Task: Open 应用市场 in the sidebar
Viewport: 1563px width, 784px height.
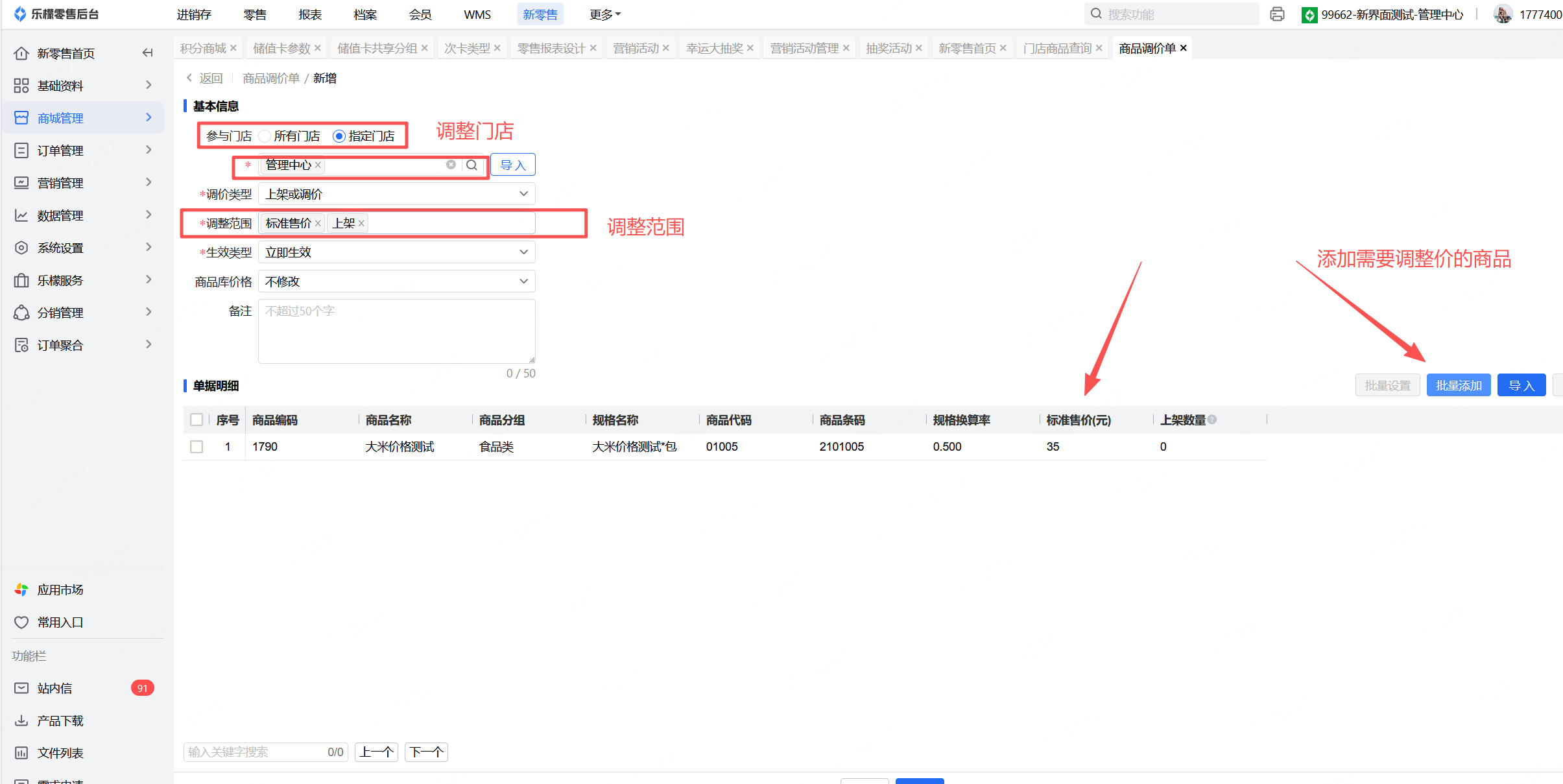Action: click(x=60, y=589)
